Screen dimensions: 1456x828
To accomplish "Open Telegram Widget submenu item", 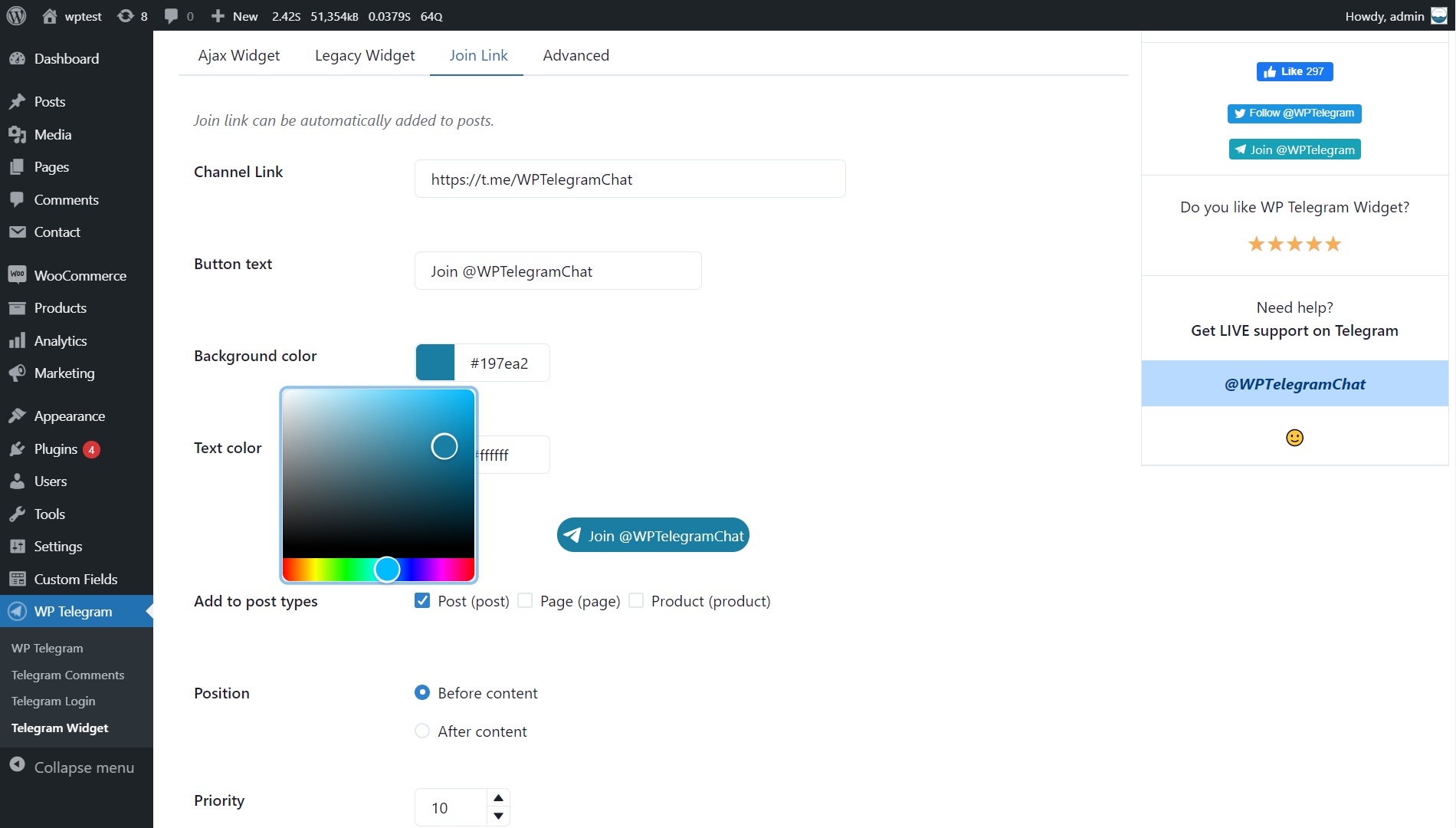I will click(60, 728).
